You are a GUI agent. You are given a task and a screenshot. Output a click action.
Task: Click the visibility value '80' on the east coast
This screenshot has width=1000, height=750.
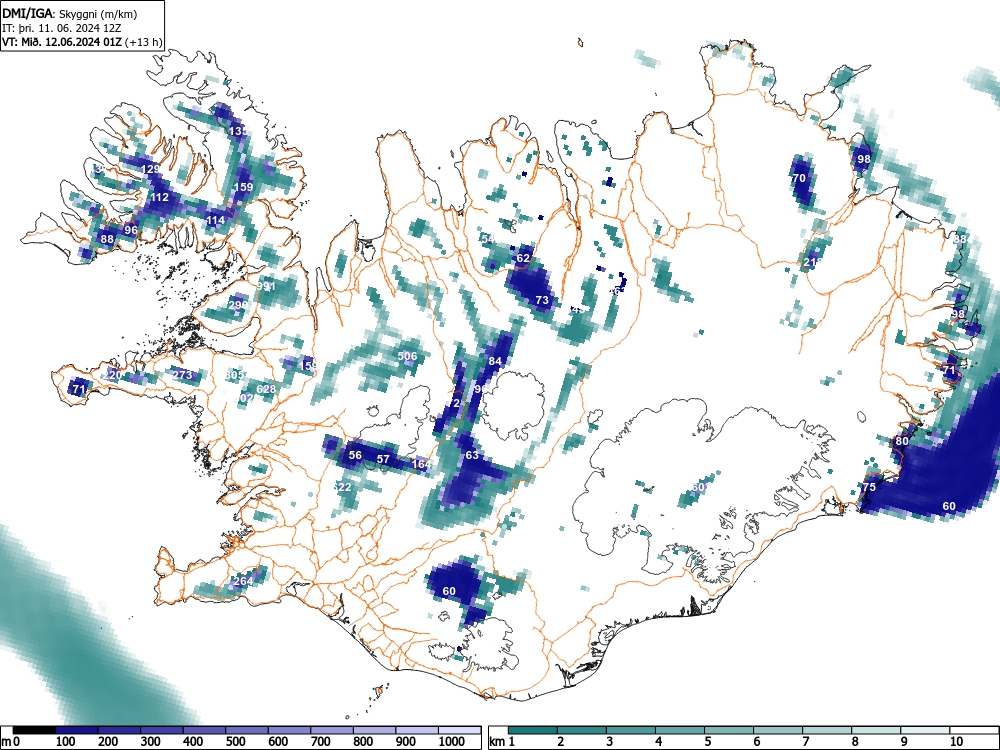click(902, 441)
